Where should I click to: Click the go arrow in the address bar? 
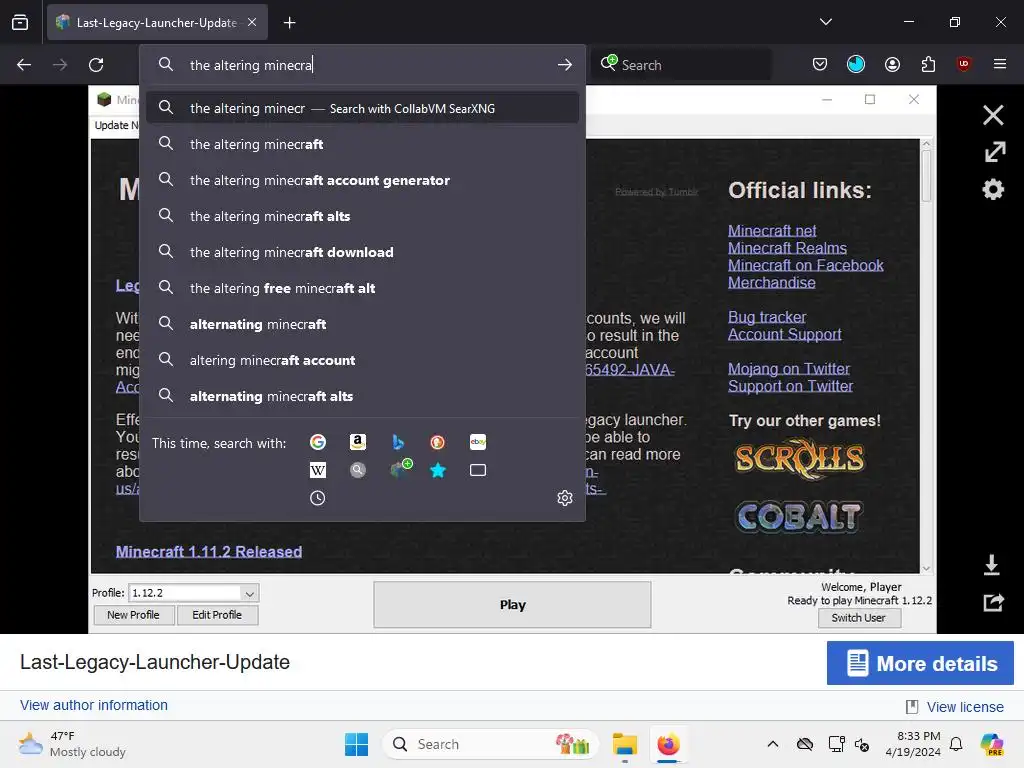(x=565, y=65)
